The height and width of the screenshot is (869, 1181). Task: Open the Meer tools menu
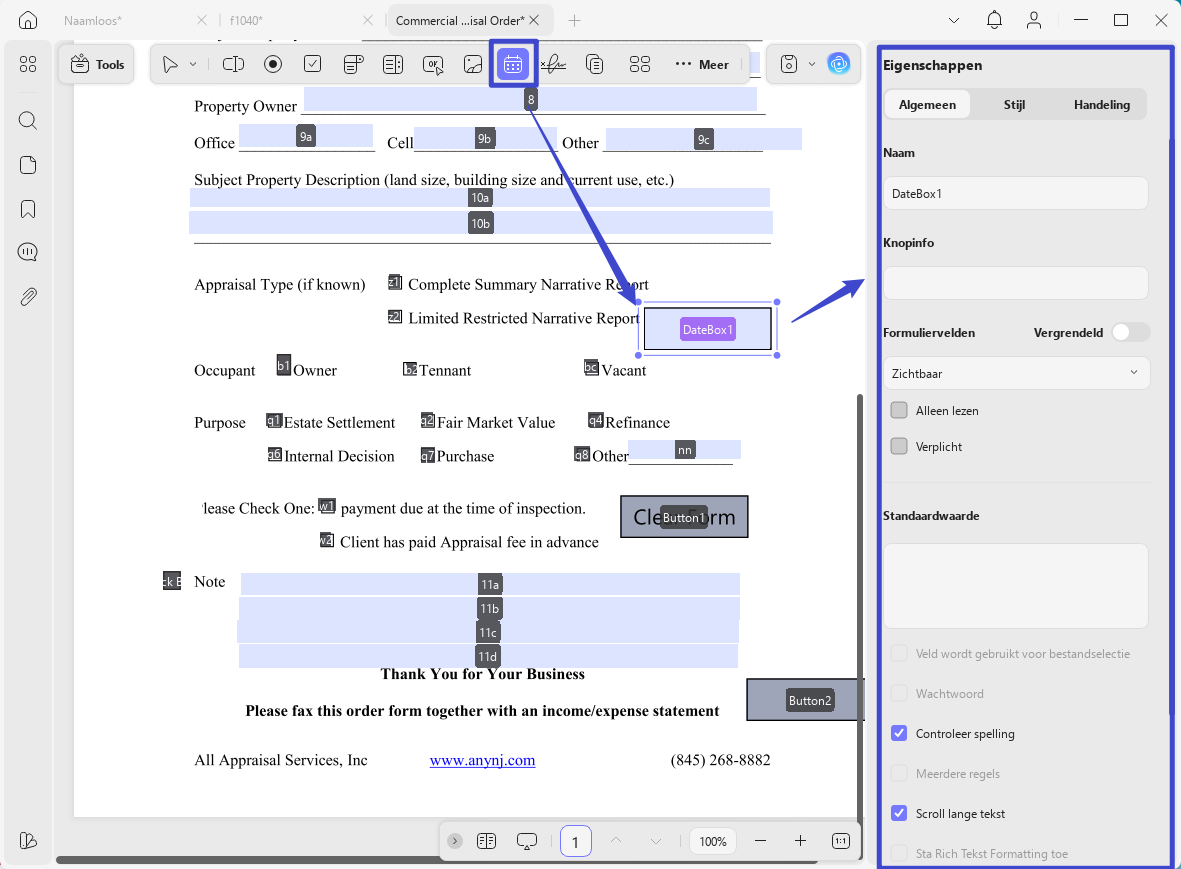click(702, 65)
